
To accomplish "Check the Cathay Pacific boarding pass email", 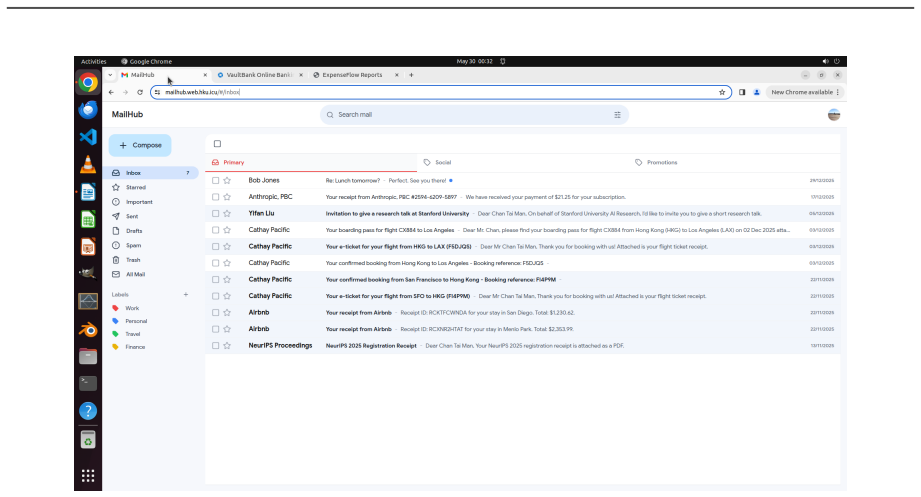I will (216, 230).
